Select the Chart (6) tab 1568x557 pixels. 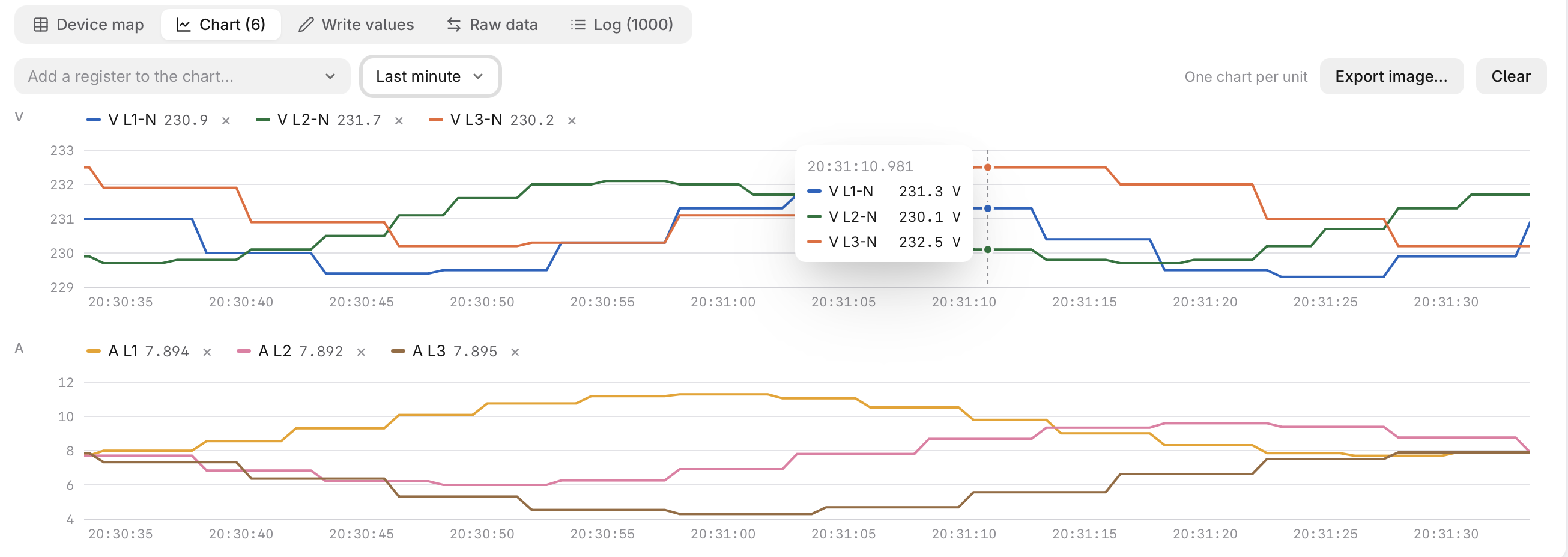pyautogui.click(x=221, y=25)
